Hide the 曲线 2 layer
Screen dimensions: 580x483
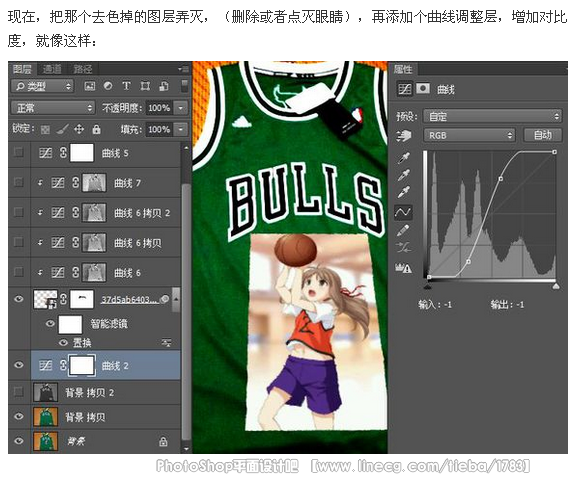pyautogui.click(x=18, y=365)
